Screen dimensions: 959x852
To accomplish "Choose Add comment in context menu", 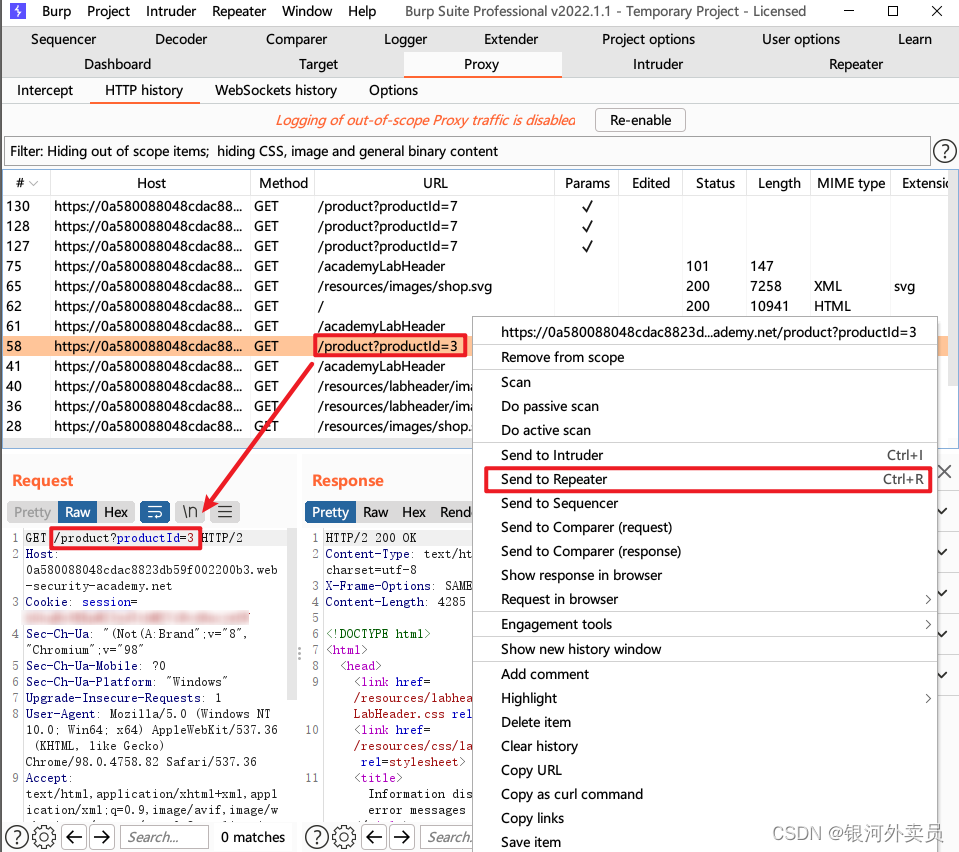I will pos(705,674).
